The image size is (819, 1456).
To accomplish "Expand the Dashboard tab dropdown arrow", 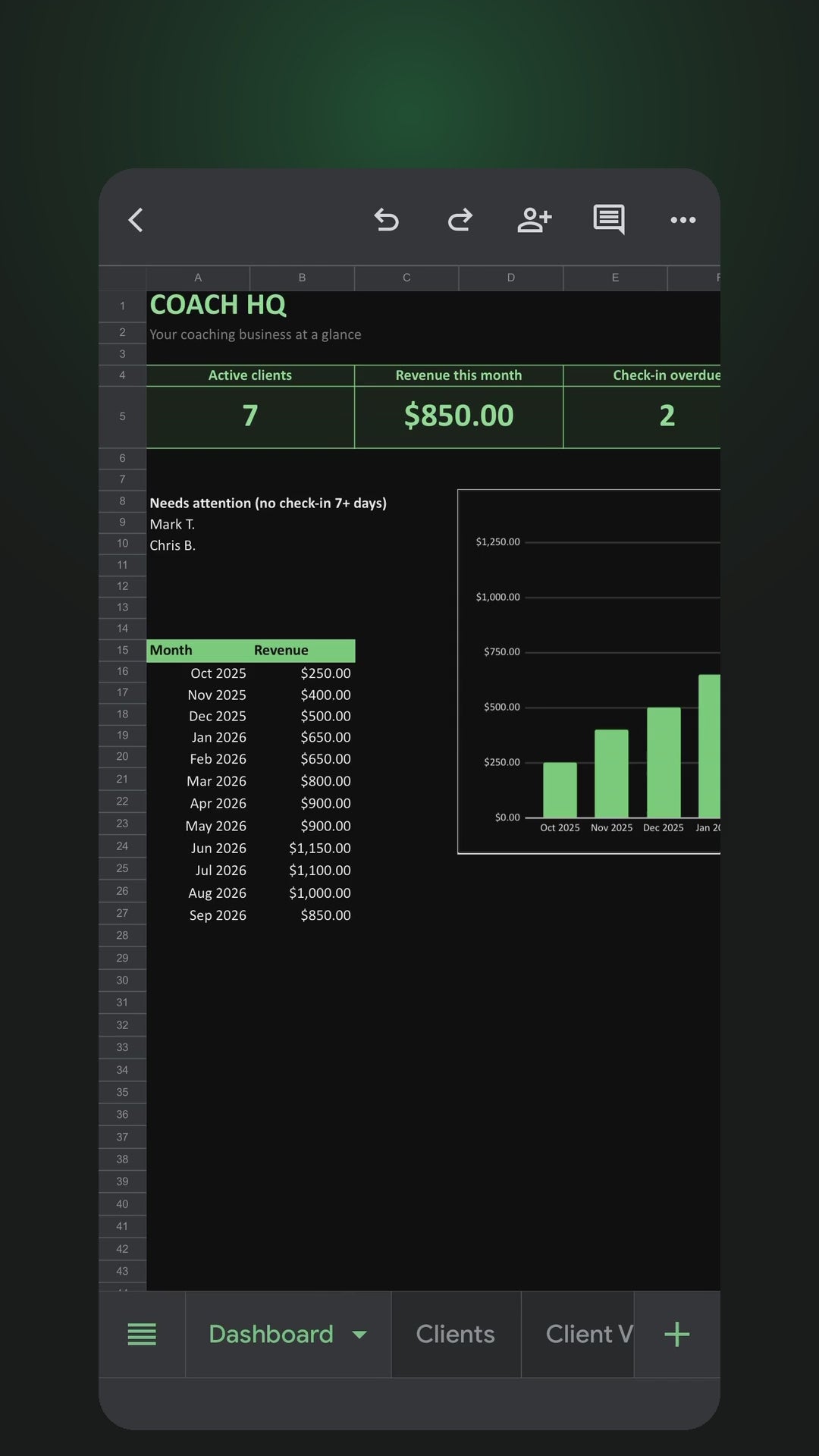I will [x=359, y=1335].
